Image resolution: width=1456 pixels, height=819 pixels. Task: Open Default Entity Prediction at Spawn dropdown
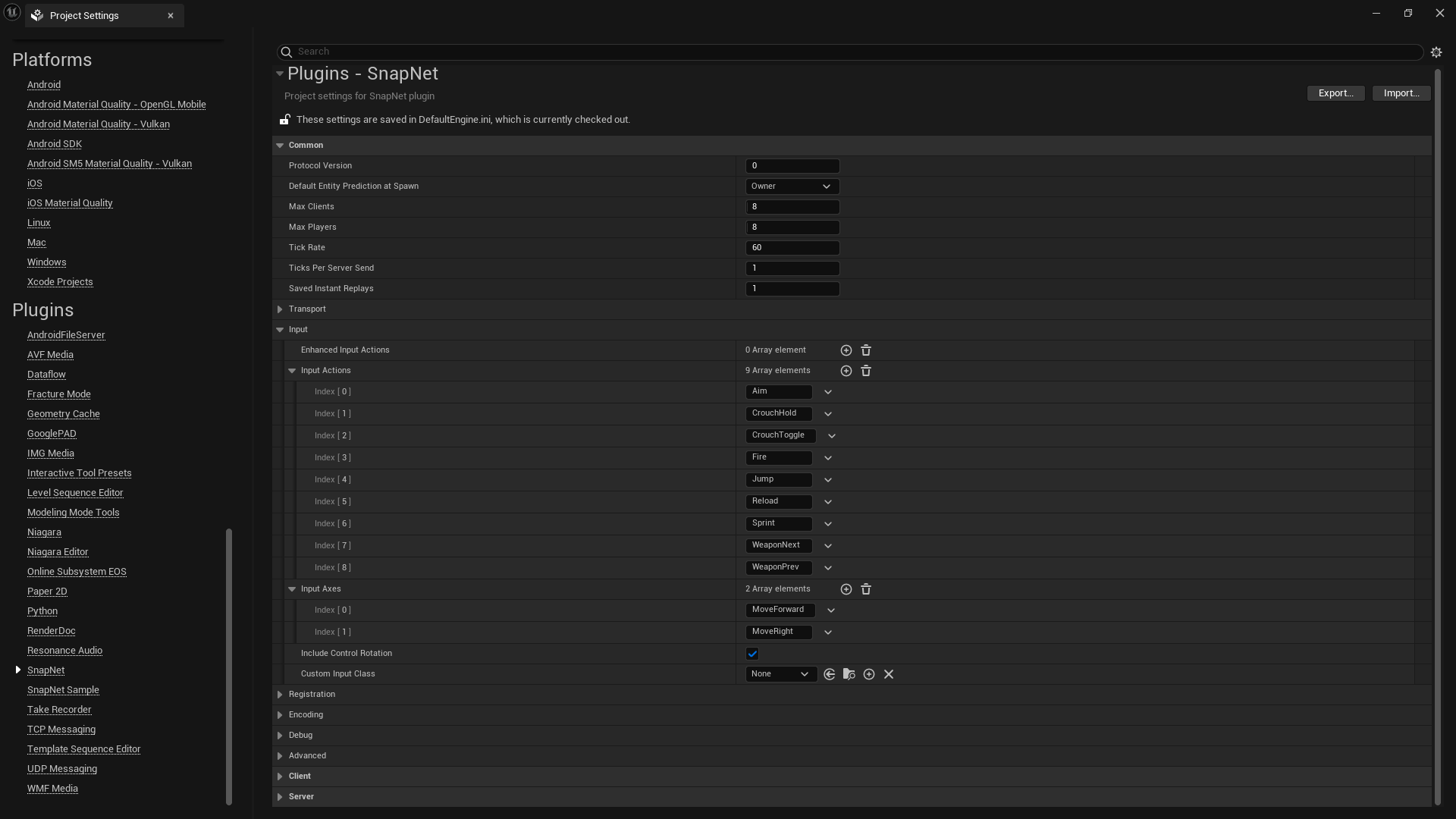(x=792, y=187)
